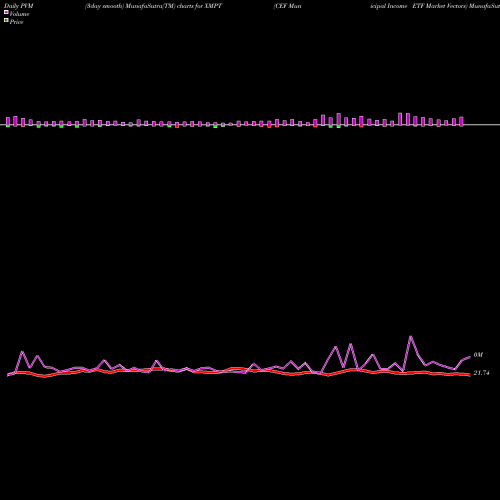500x500 pixels.
Task: Click the '21.74' price value label
Action: coord(481,373)
